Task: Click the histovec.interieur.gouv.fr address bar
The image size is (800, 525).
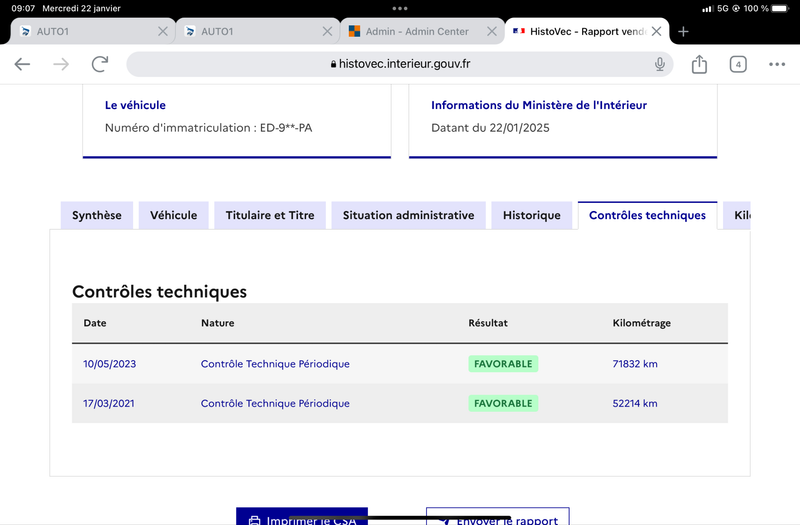Action: point(399,64)
